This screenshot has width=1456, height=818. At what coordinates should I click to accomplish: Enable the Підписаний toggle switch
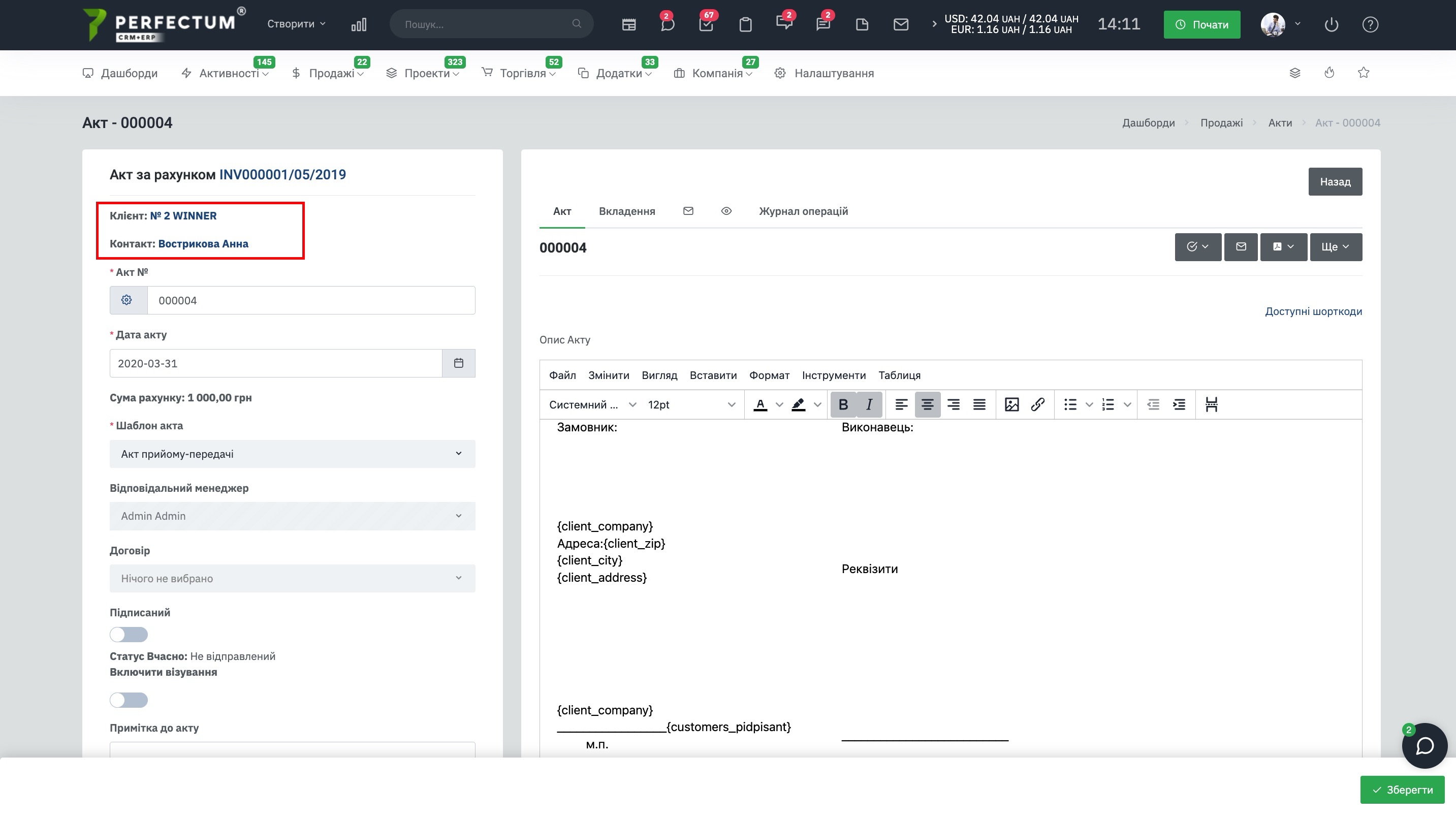click(x=129, y=634)
